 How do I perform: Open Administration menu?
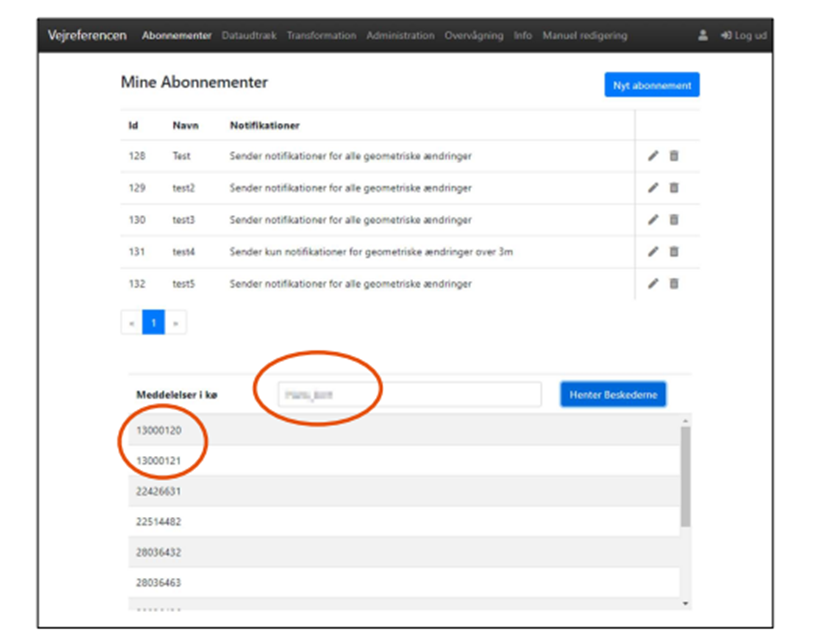(400, 36)
